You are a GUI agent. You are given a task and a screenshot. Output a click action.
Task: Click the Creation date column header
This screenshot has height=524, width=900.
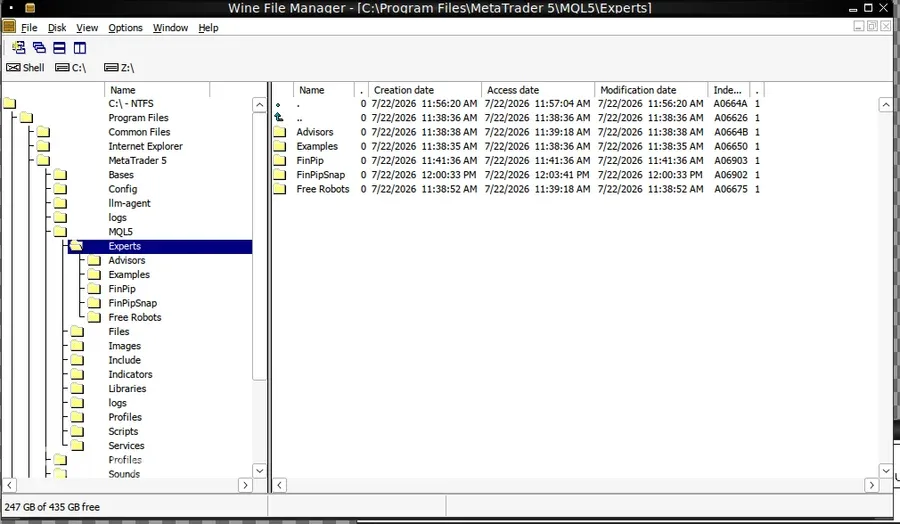(x=425, y=90)
